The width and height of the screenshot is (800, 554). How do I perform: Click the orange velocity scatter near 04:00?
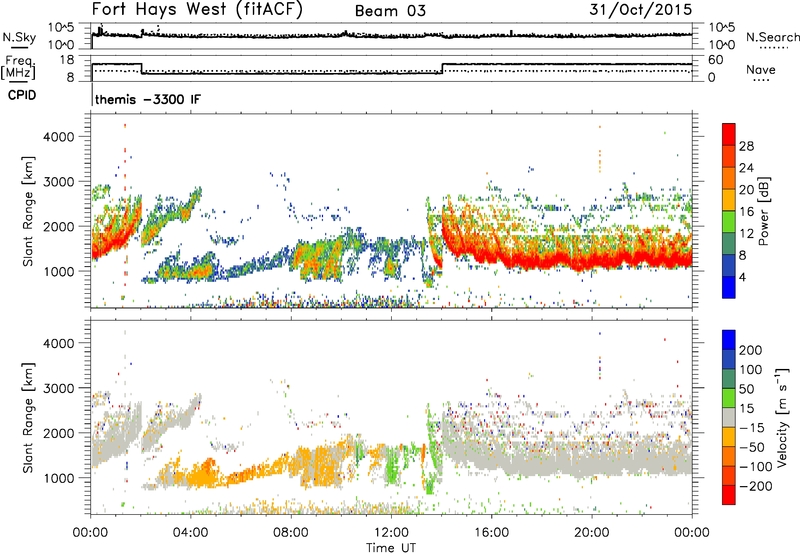tap(202, 474)
